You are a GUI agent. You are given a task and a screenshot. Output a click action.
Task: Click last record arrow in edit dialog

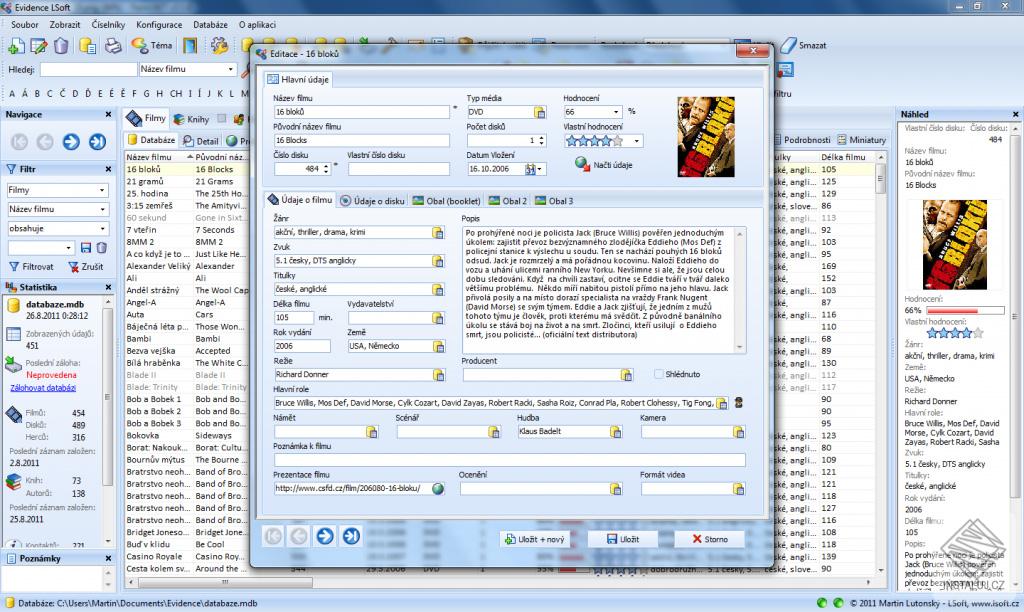[351, 536]
